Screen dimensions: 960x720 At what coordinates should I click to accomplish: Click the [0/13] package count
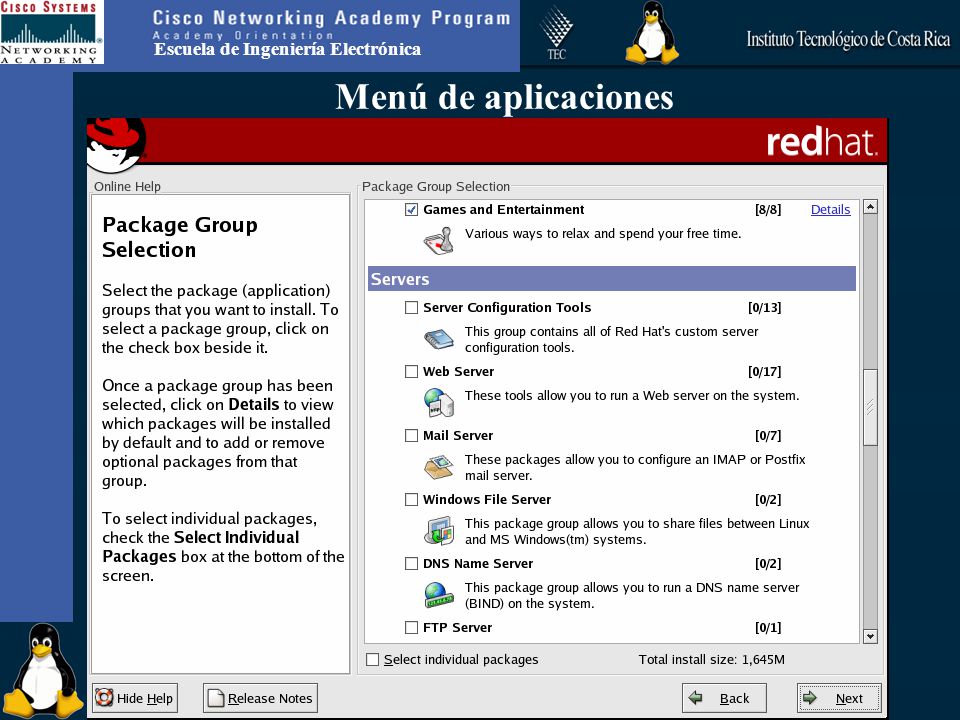click(765, 307)
